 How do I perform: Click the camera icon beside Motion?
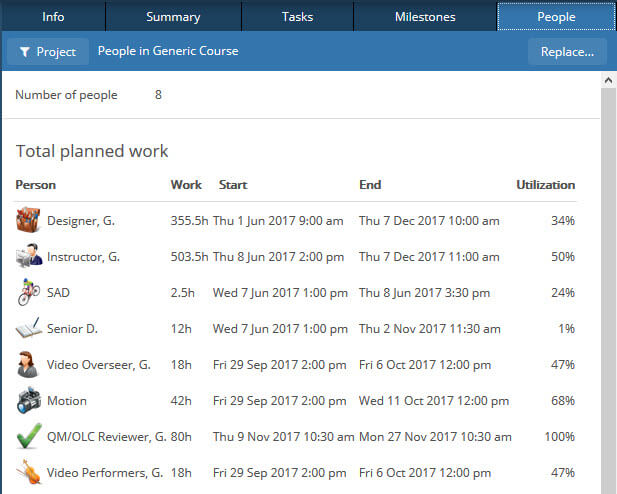click(x=28, y=400)
